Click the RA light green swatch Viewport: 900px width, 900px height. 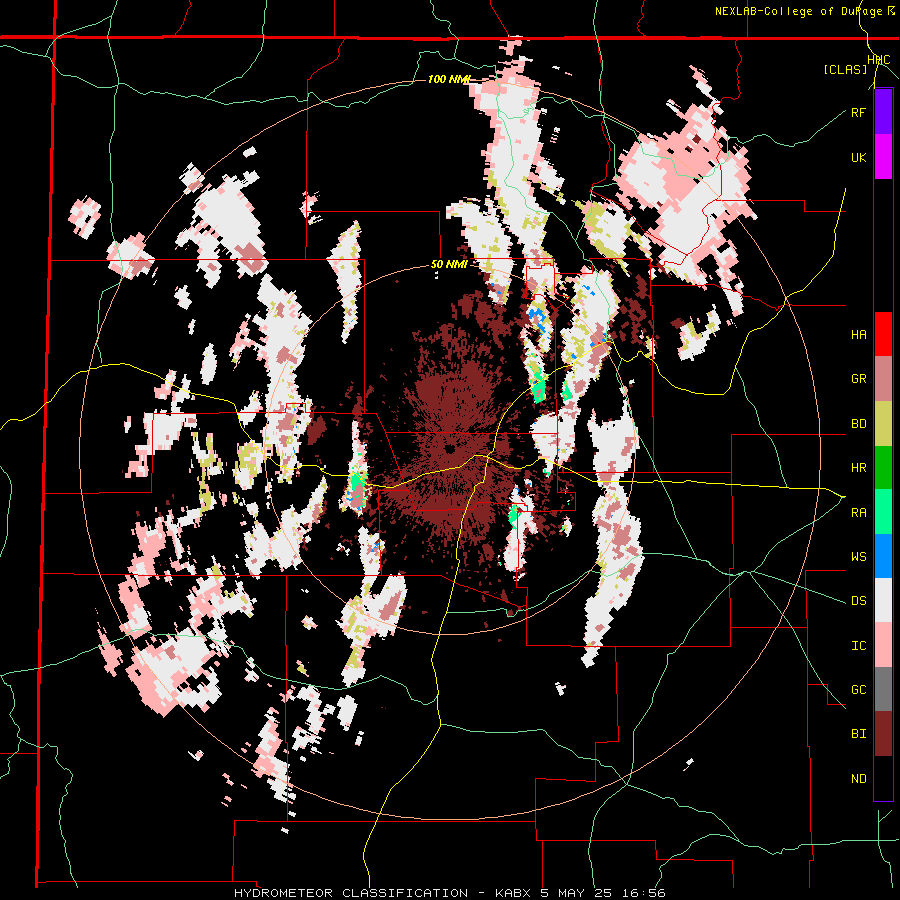click(x=883, y=512)
